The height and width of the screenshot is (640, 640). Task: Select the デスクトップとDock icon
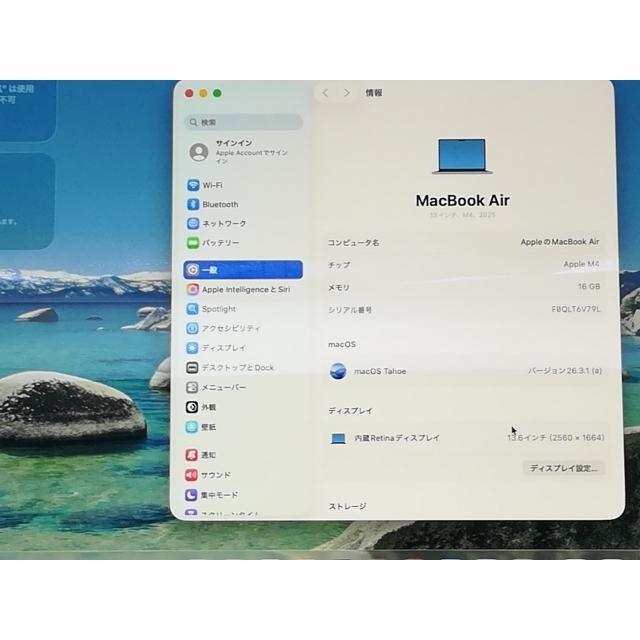click(x=192, y=367)
